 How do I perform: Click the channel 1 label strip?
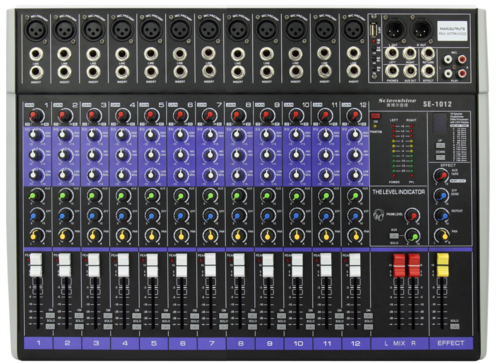38,343
